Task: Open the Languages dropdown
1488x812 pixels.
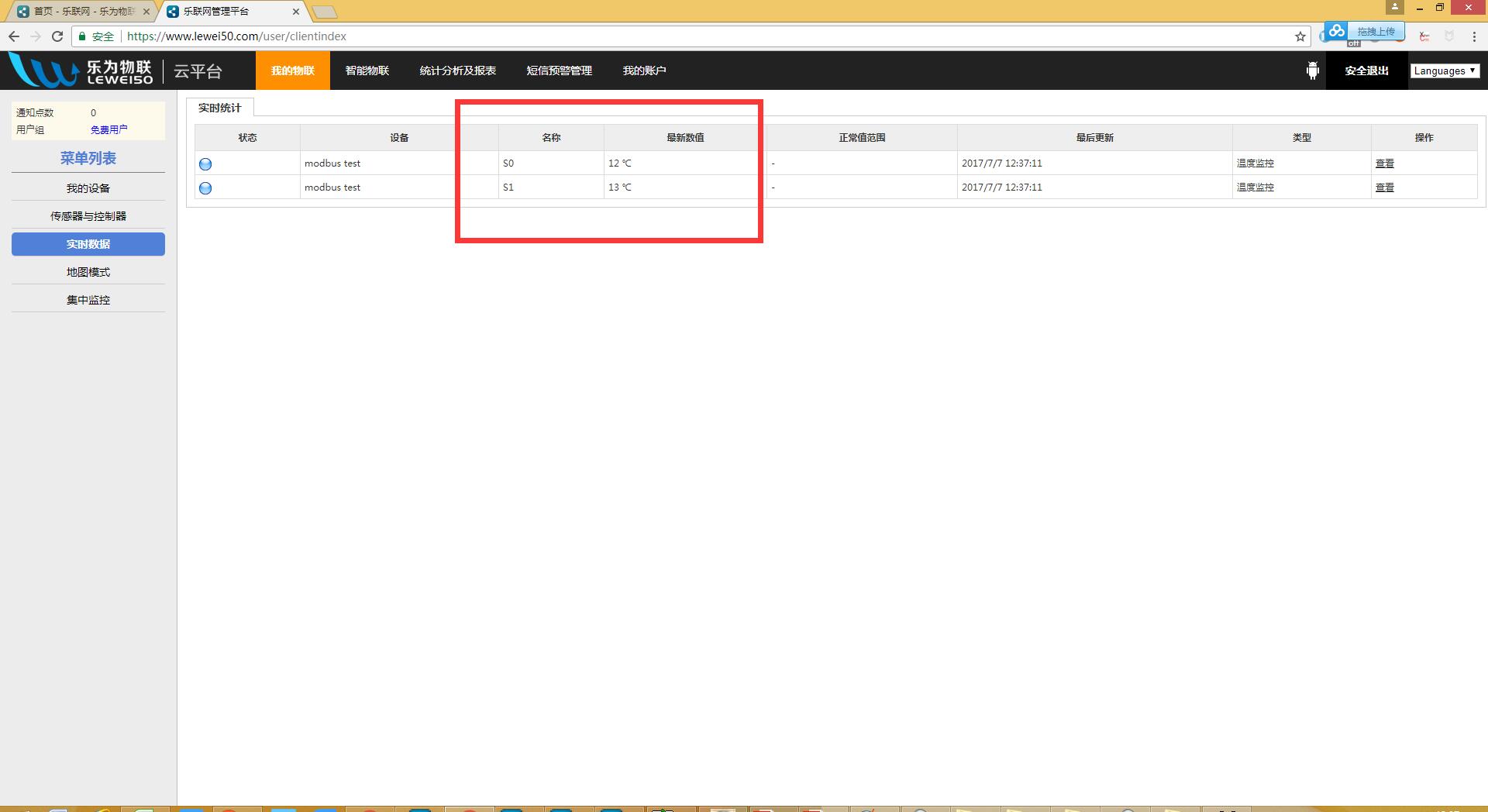Action: click(x=1445, y=71)
